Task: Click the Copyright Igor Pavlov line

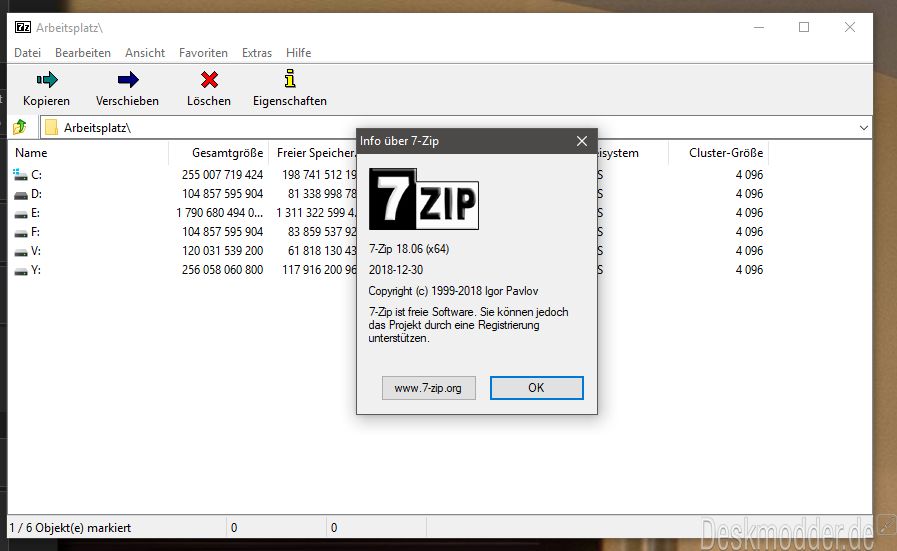Action: 453,291
